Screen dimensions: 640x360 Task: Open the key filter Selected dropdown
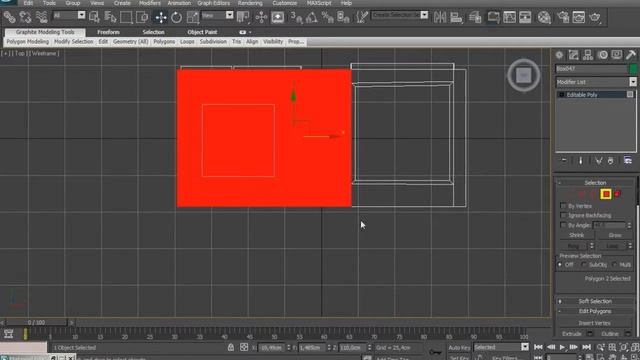click(x=524, y=347)
